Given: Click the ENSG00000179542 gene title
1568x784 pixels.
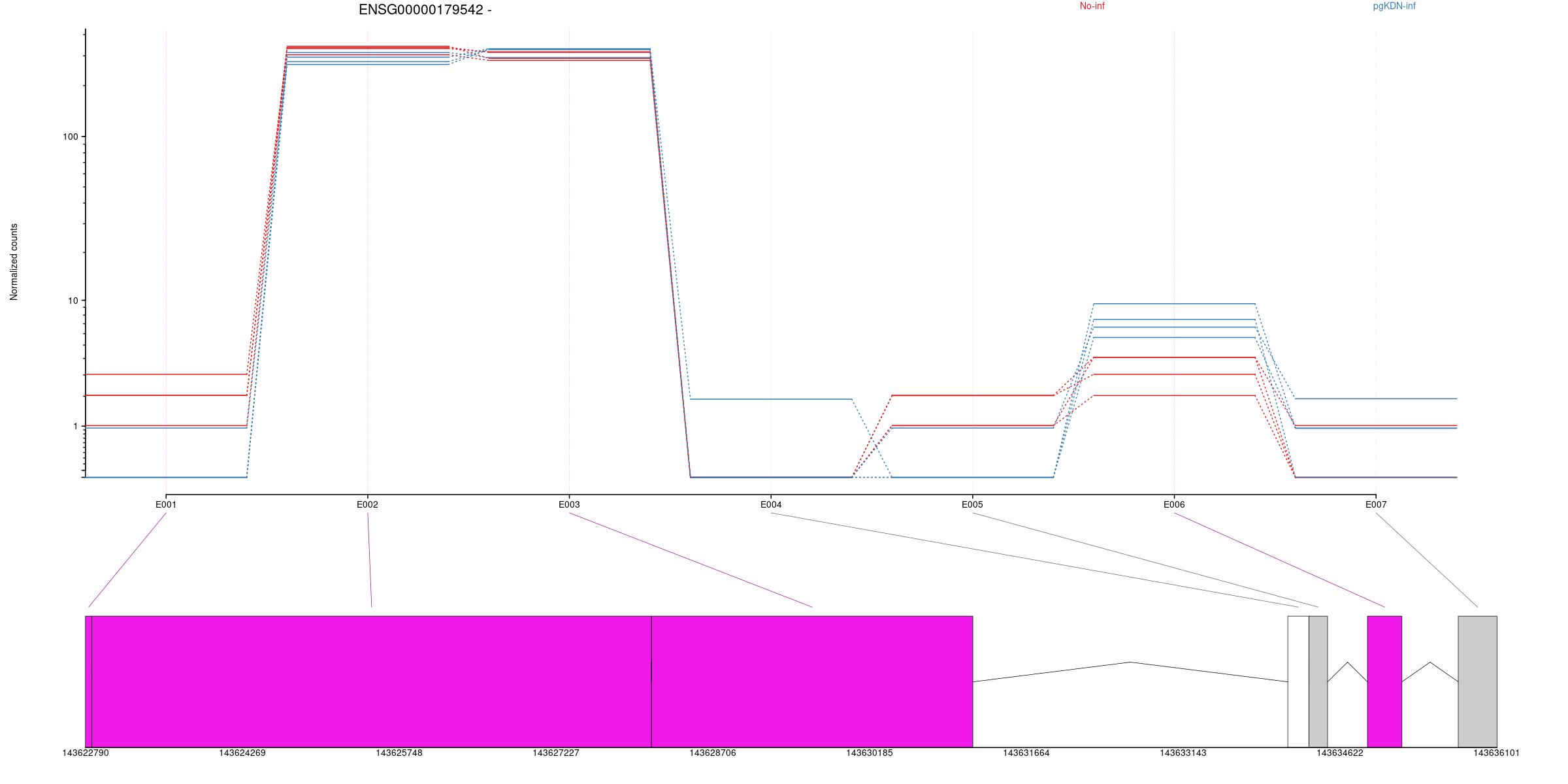Looking at the screenshot, I should pyautogui.click(x=425, y=10).
